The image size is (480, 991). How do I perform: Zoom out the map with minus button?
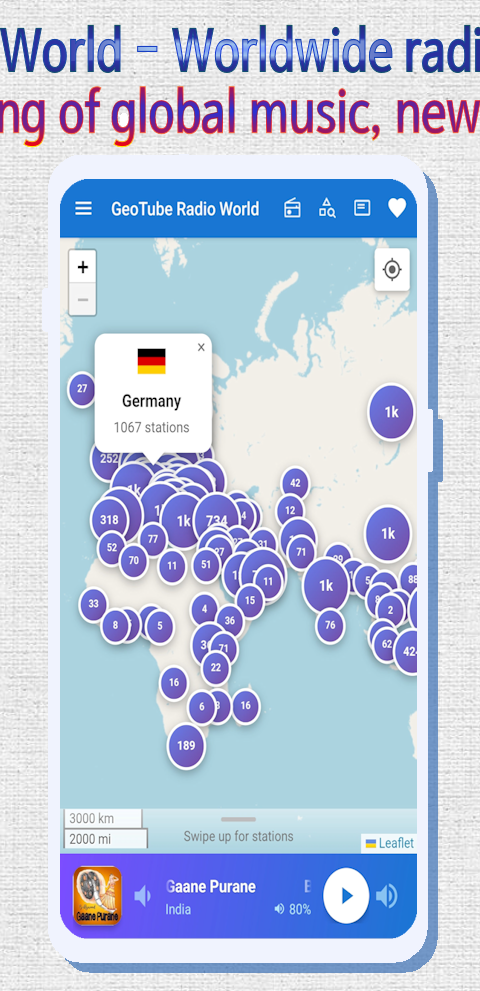[83, 300]
